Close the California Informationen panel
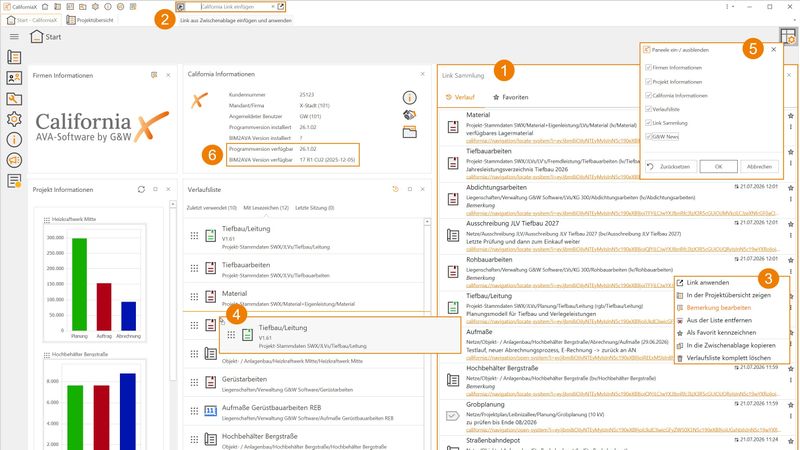The height and width of the screenshot is (450, 800). 422,74
